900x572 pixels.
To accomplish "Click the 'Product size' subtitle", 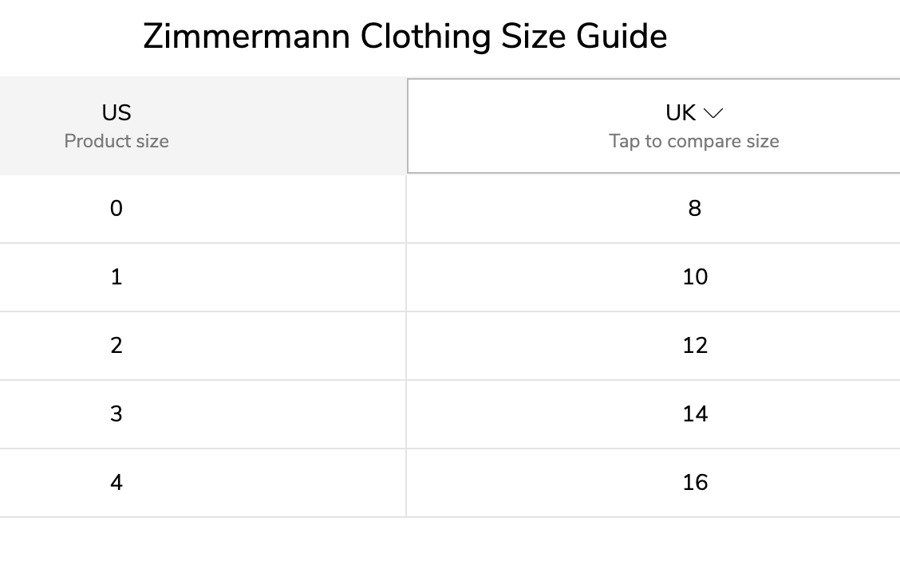I will [117, 141].
